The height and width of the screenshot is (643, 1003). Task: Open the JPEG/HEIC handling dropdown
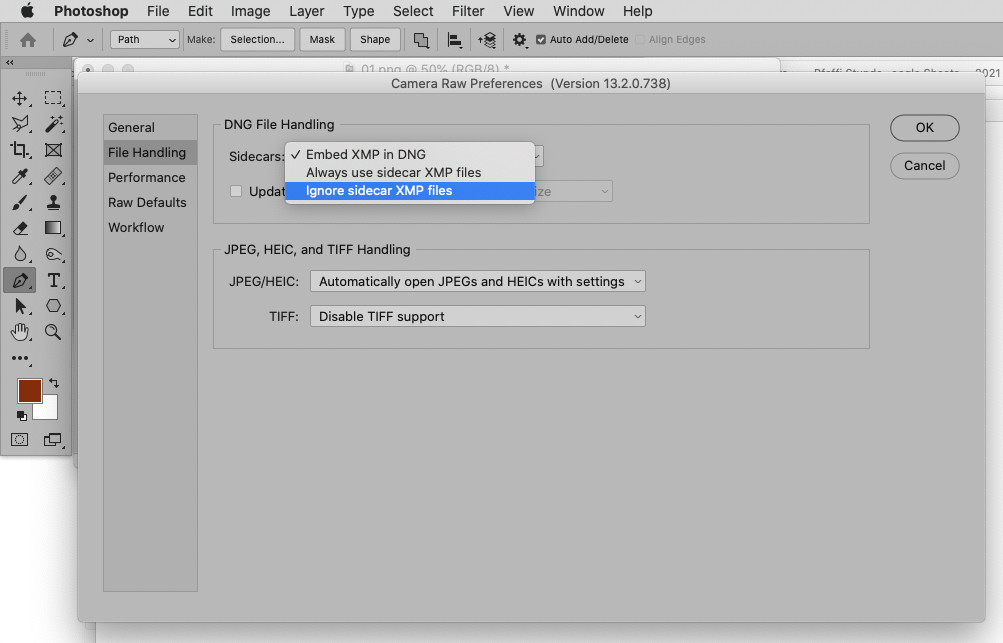[x=477, y=281]
